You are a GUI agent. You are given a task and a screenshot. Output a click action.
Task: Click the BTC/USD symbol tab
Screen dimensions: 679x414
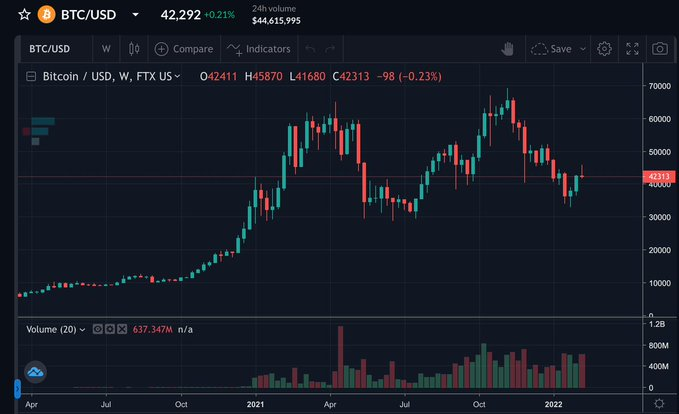click(49, 48)
